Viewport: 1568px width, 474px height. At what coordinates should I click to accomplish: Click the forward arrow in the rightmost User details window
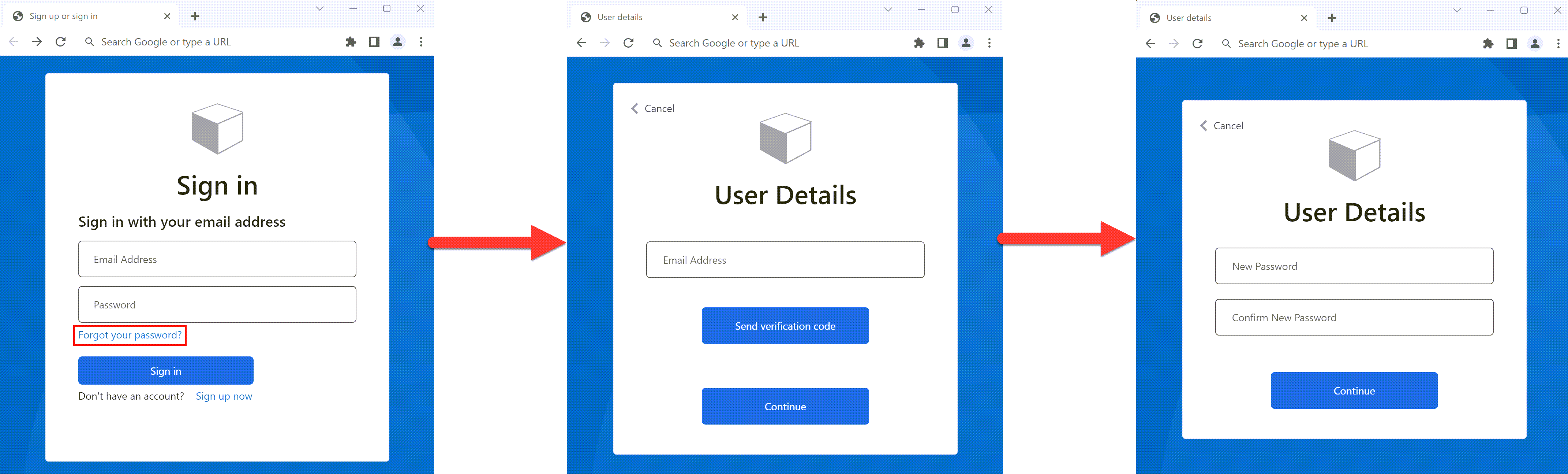coord(1174,44)
